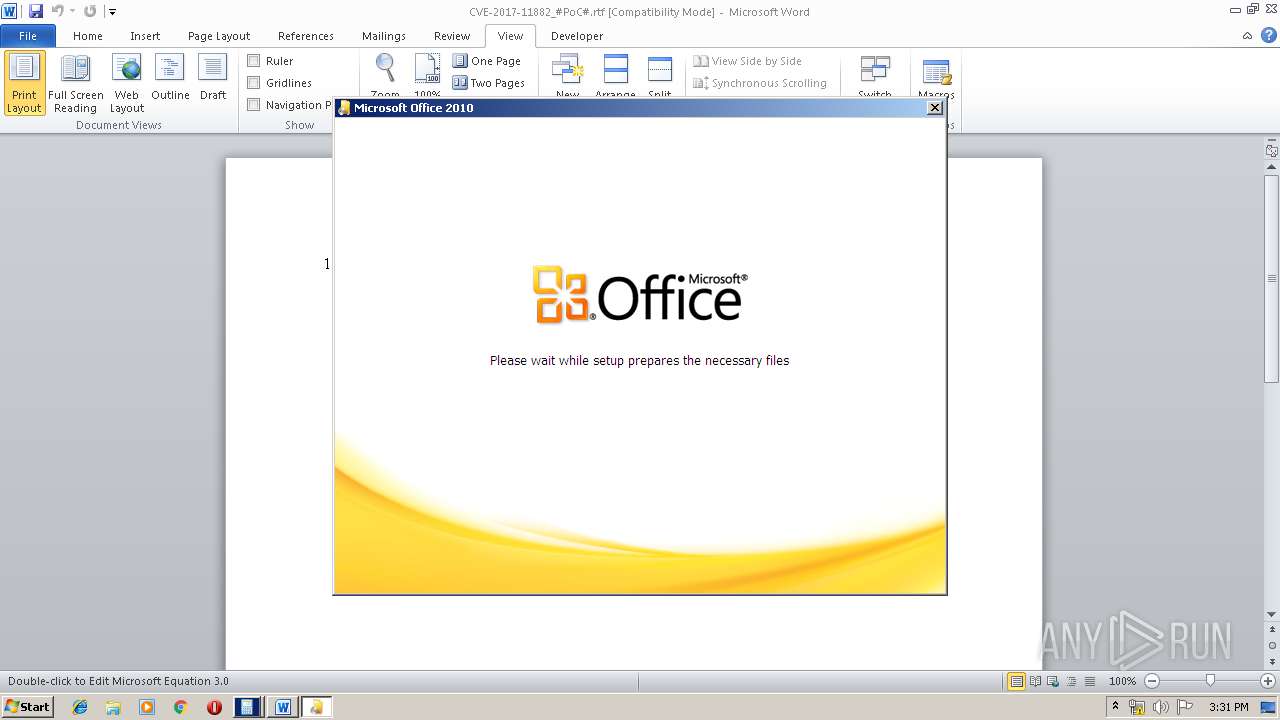Open the File tab
This screenshot has height=720, width=1280.
point(28,36)
